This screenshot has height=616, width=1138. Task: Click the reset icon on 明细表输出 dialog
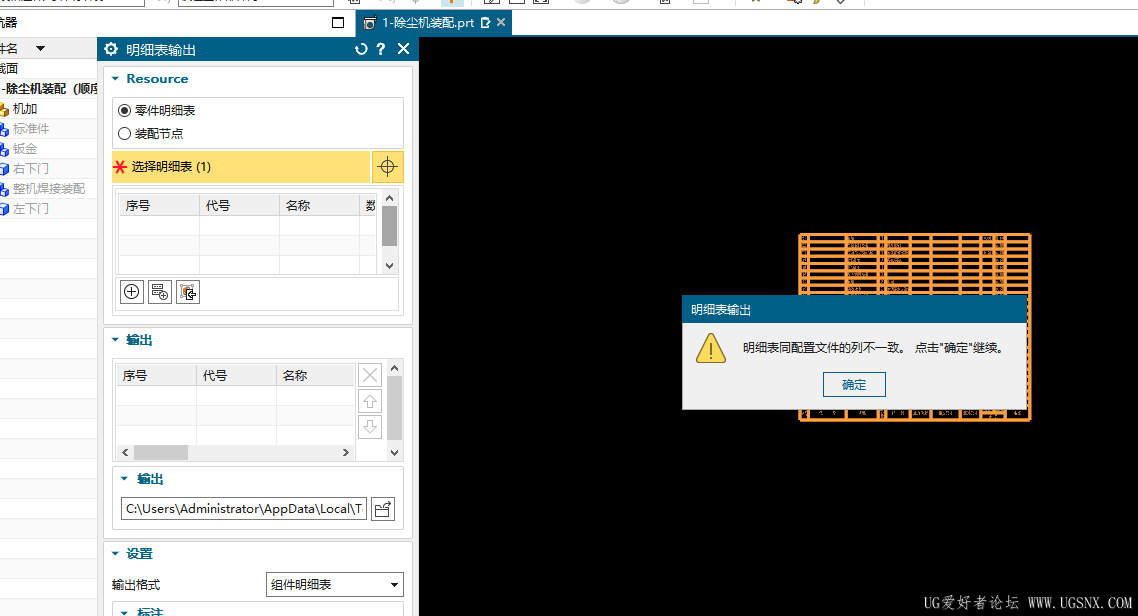click(x=361, y=48)
